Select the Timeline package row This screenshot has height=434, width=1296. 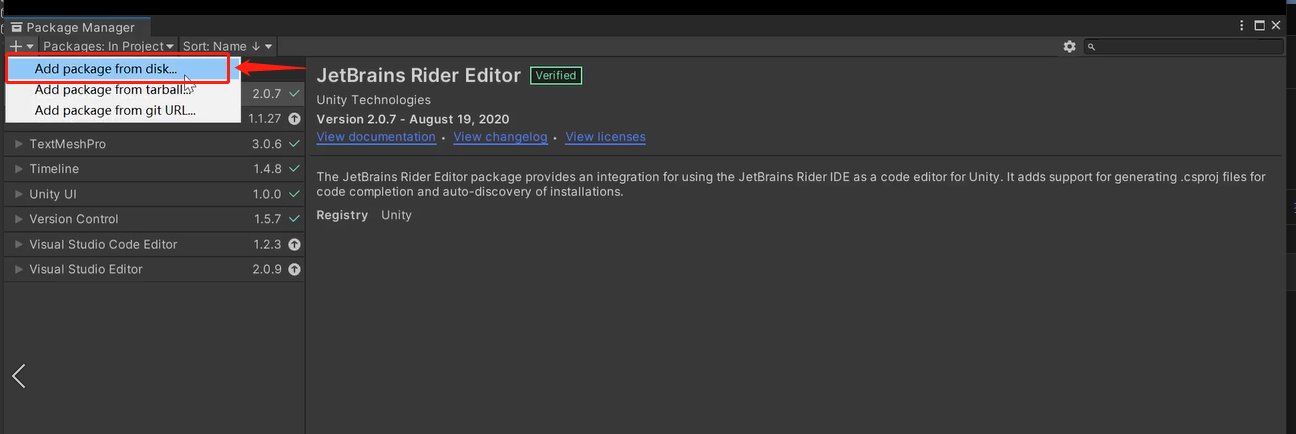154,169
